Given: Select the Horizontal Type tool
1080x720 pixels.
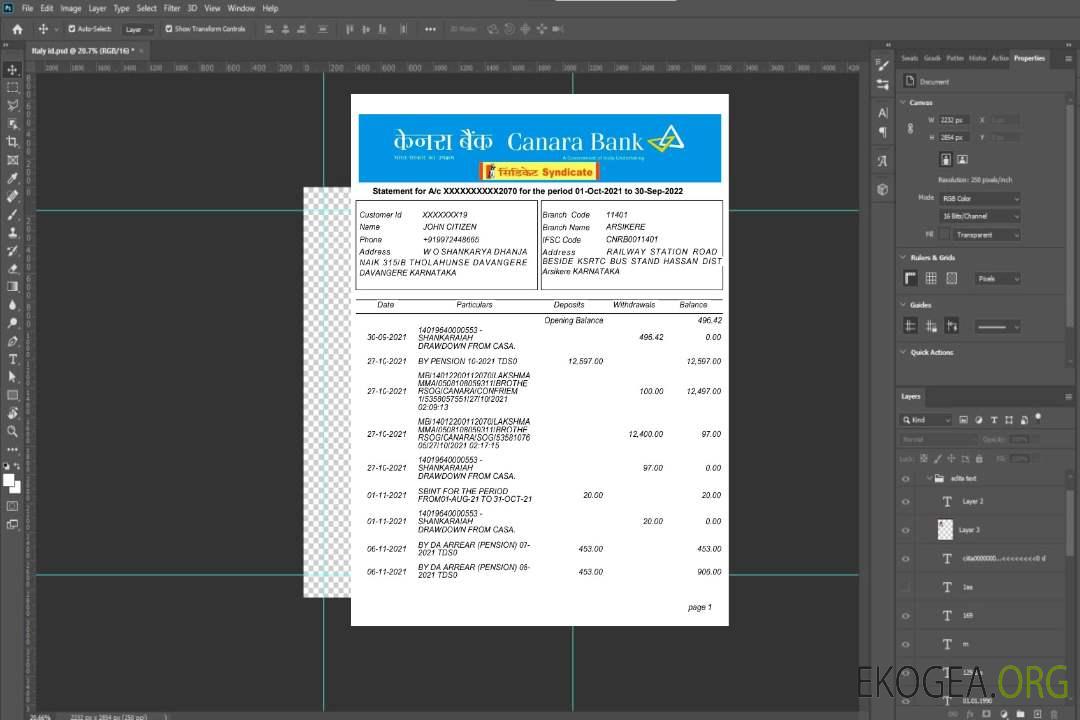Looking at the screenshot, I should coord(12,359).
